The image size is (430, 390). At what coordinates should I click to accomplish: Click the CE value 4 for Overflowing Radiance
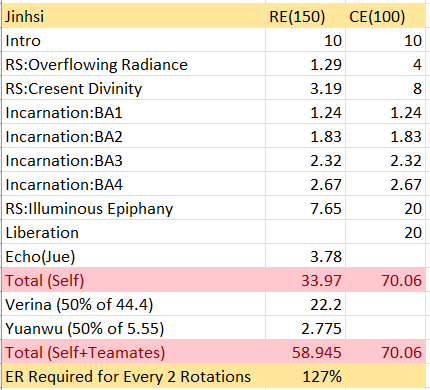[x=386, y=64]
